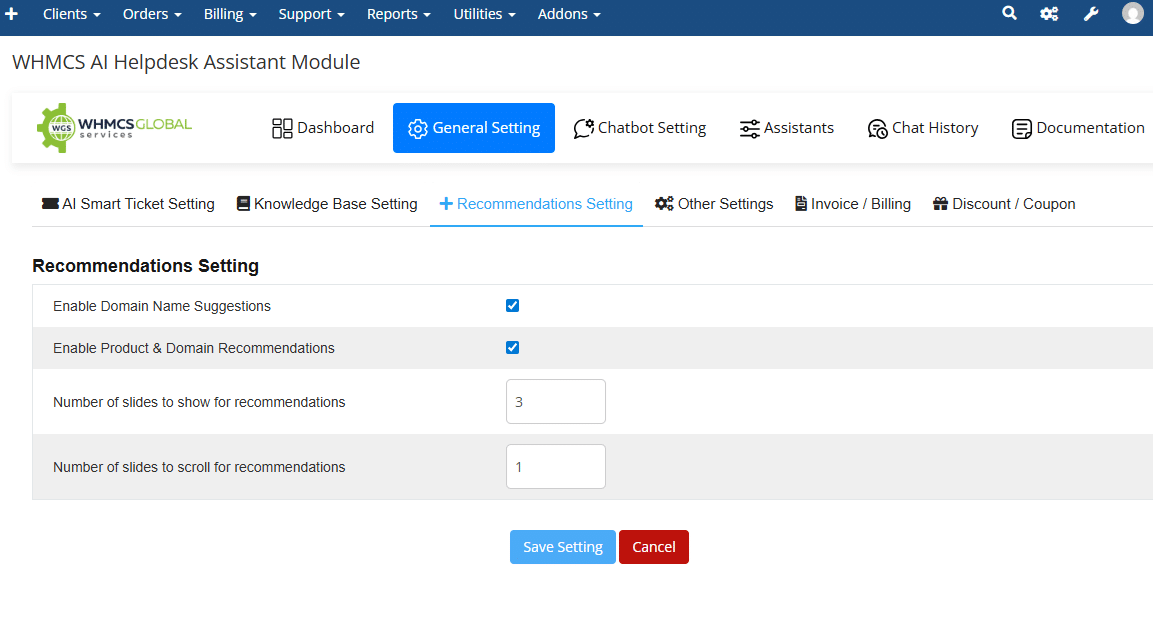The image size is (1153, 622).
Task: Click the plus icon in top bar
Action: tap(12, 14)
